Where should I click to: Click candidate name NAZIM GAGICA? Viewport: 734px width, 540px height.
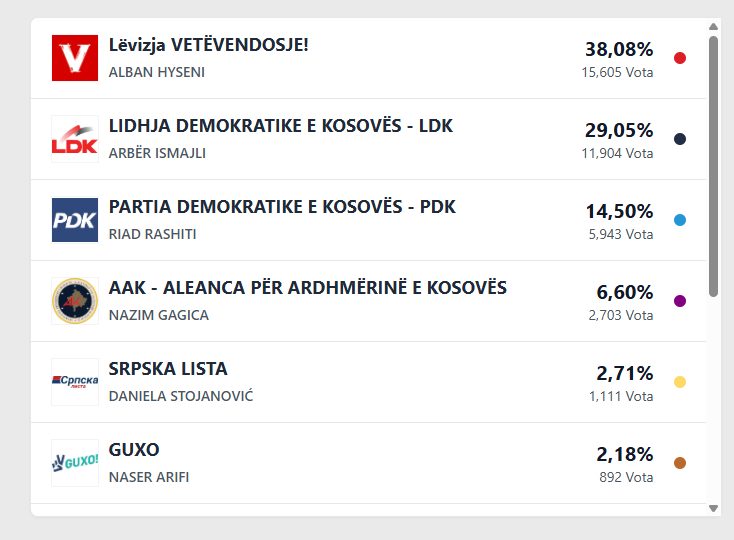(x=159, y=315)
